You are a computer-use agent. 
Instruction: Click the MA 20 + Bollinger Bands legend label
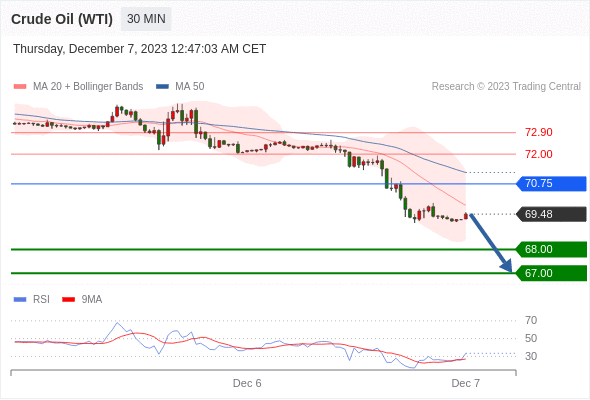(x=88, y=87)
